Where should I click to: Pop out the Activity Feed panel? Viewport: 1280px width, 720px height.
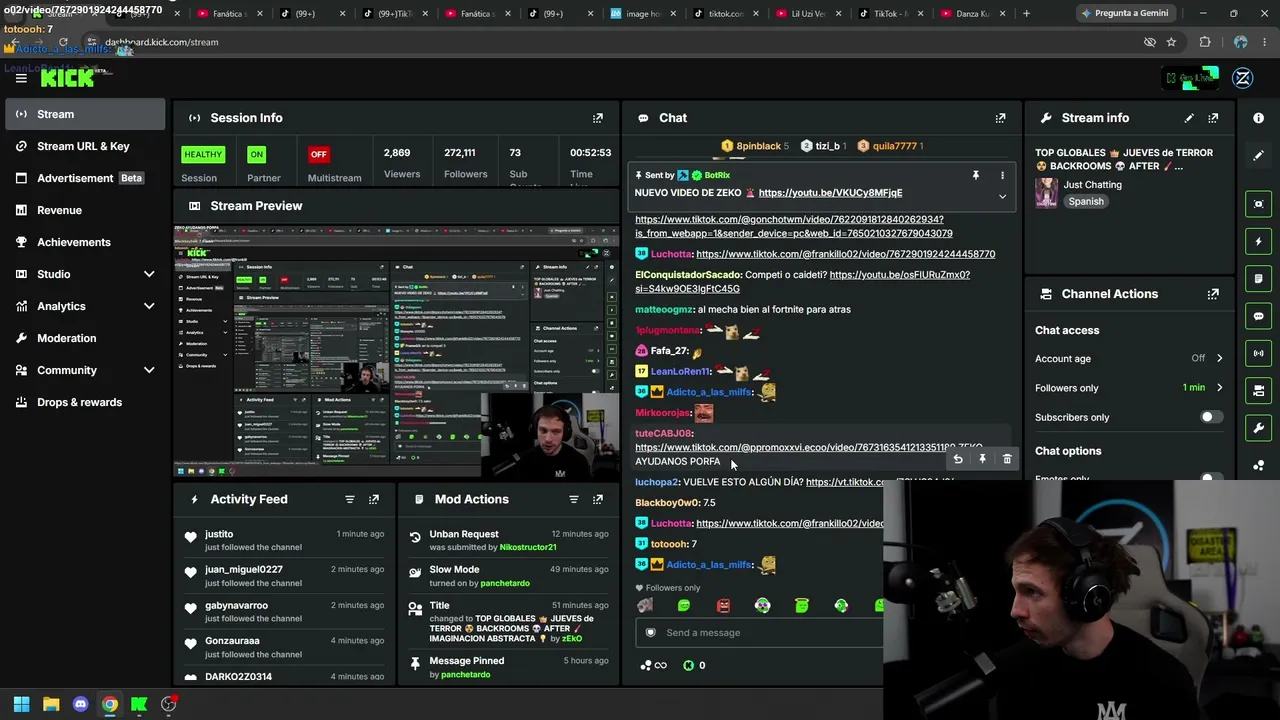pos(374,499)
